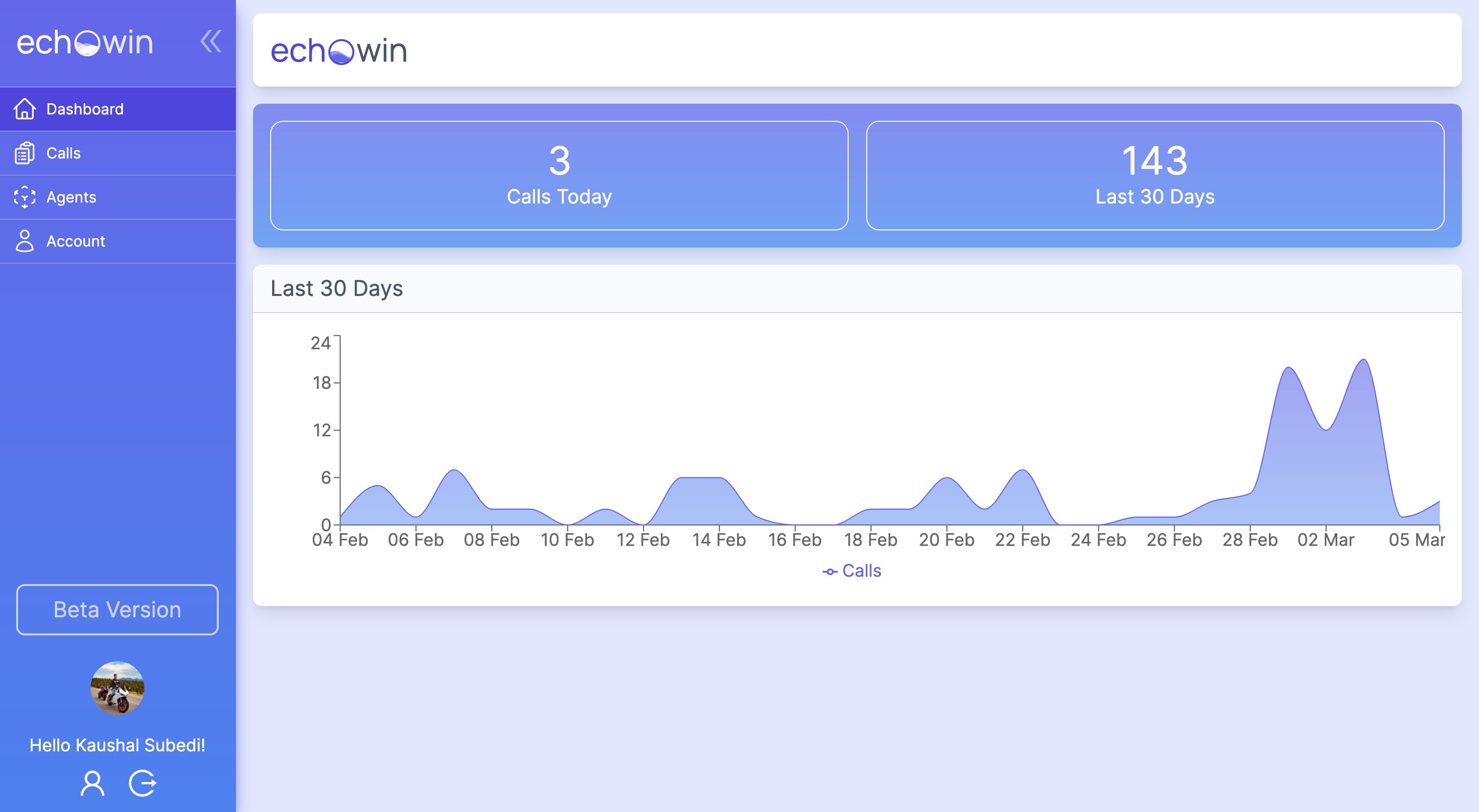1479x812 pixels.
Task: Open the Account person icon
Action: tap(24, 241)
